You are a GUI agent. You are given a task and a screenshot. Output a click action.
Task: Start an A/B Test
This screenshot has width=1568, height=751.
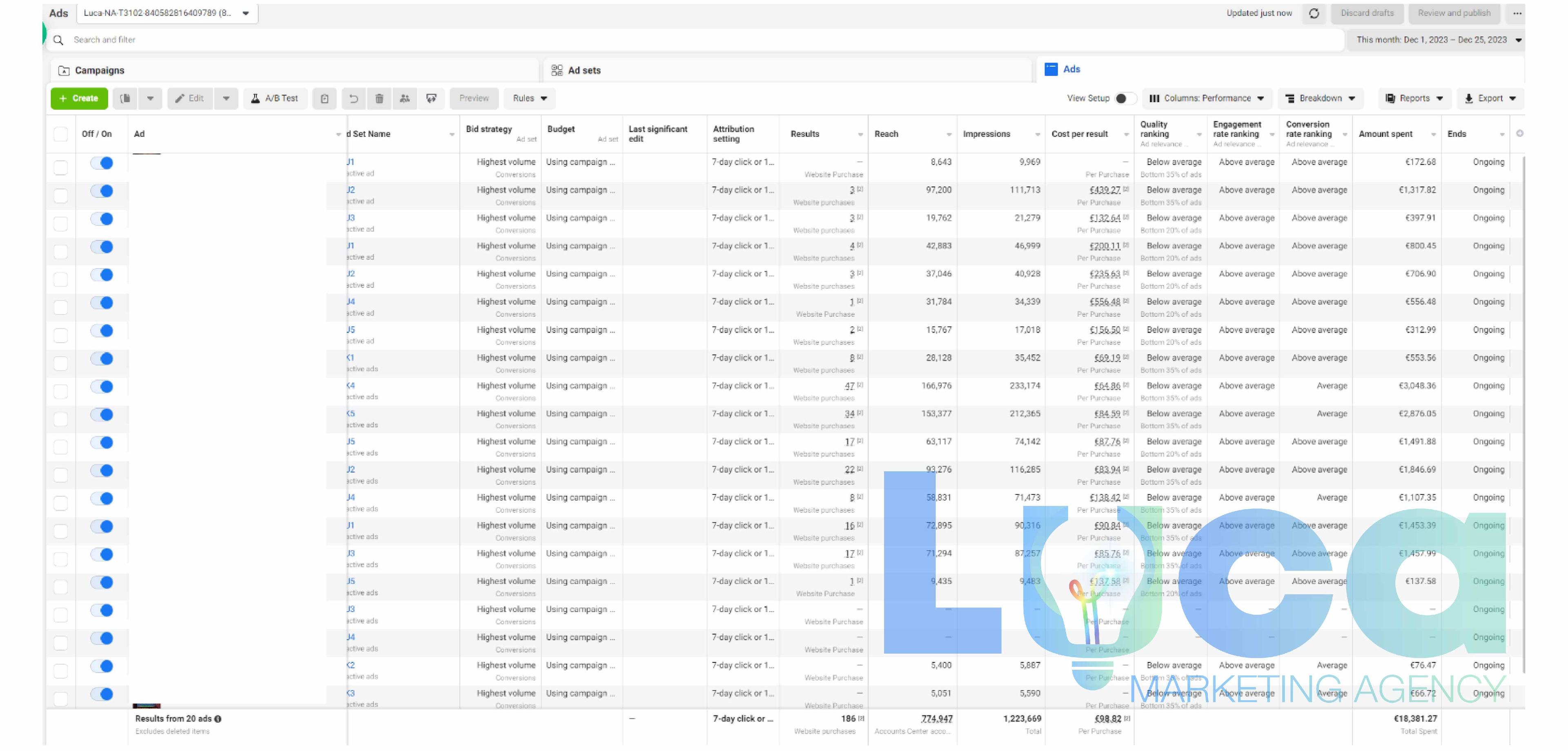(275, 98)
